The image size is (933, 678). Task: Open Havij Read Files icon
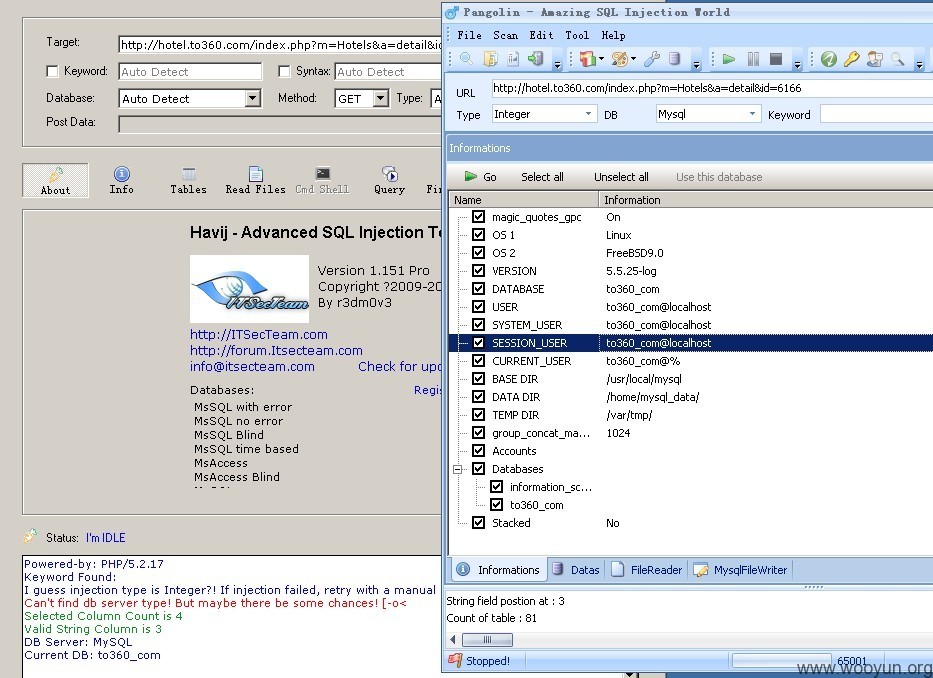(255, 180)
